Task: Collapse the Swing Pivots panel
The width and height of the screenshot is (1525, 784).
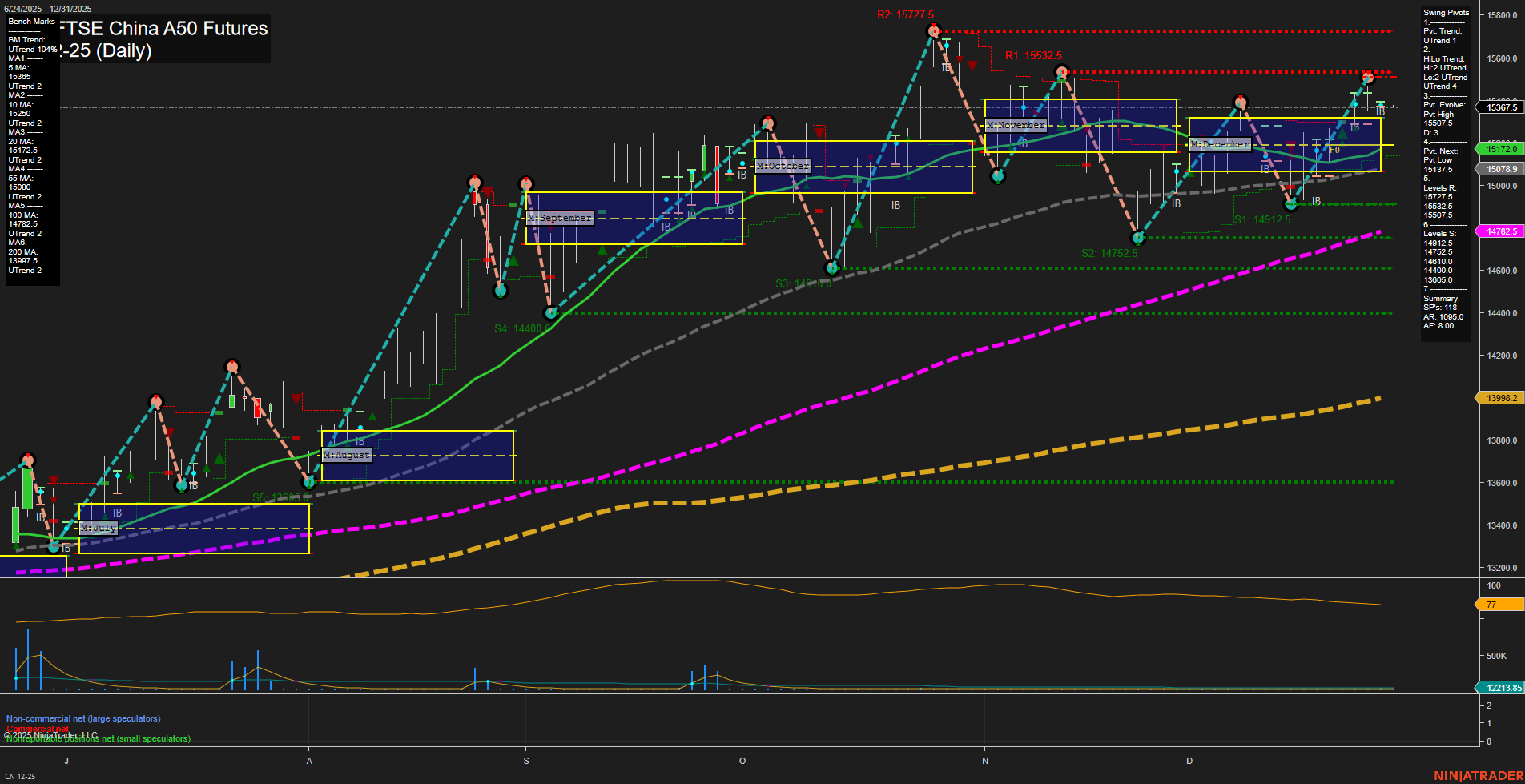Action: pos(1445,12)
